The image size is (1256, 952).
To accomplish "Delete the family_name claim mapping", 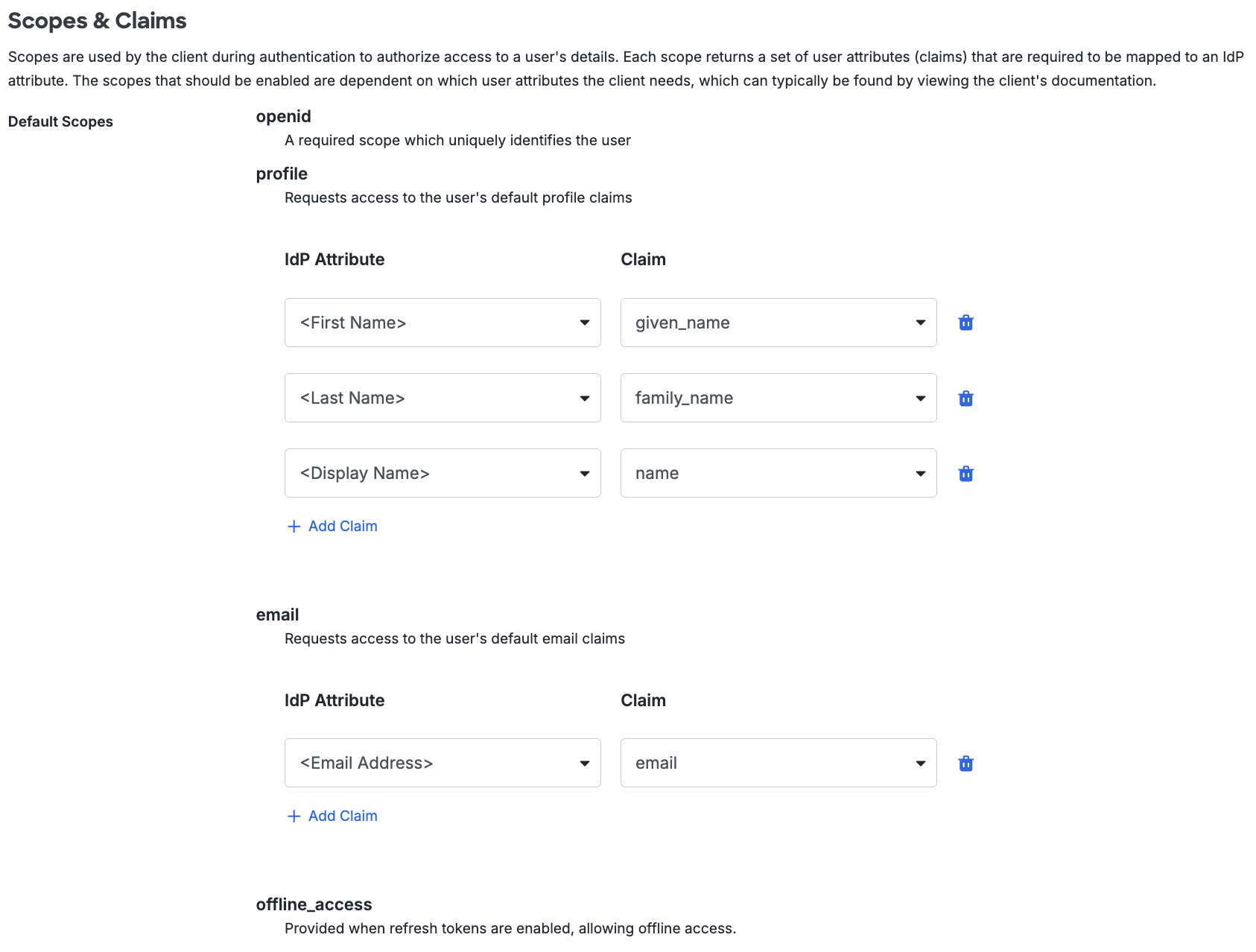I will (x=965, y=398).
